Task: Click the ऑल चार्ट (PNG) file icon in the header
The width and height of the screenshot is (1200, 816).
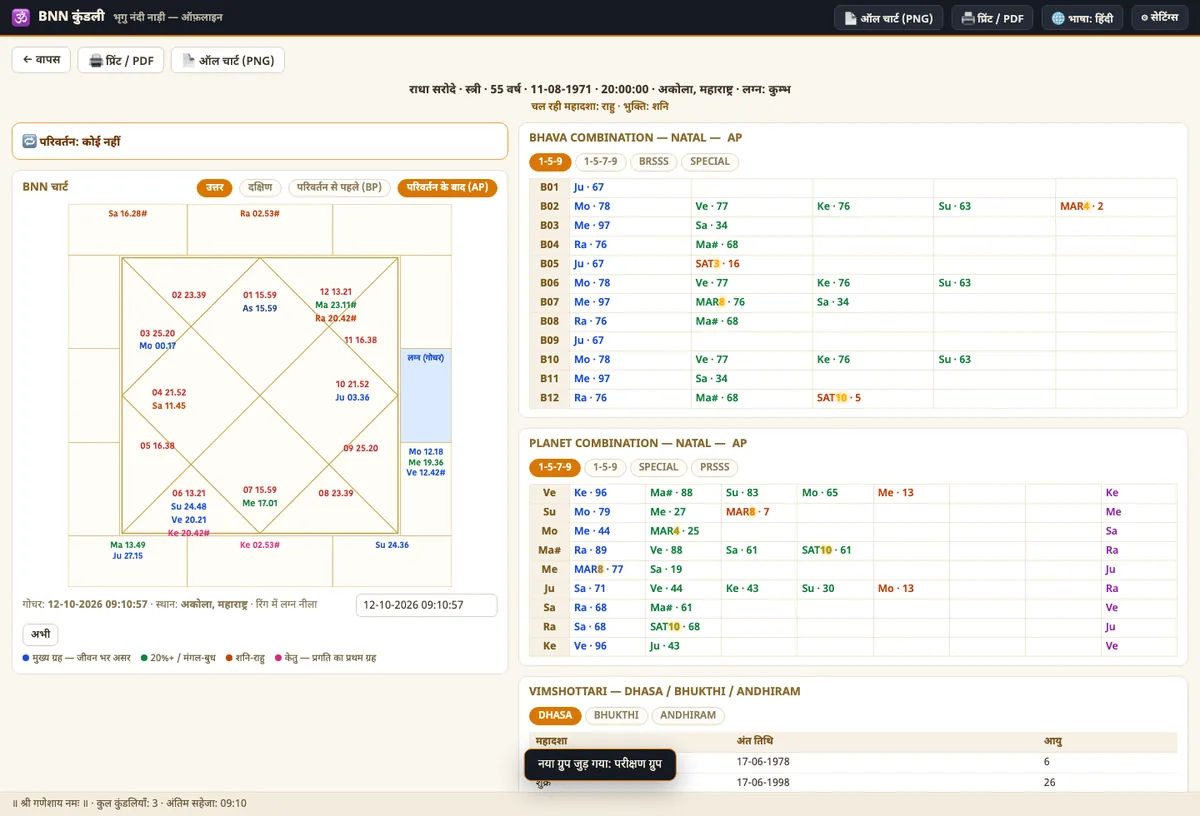Action: click(x=851, y=18)
